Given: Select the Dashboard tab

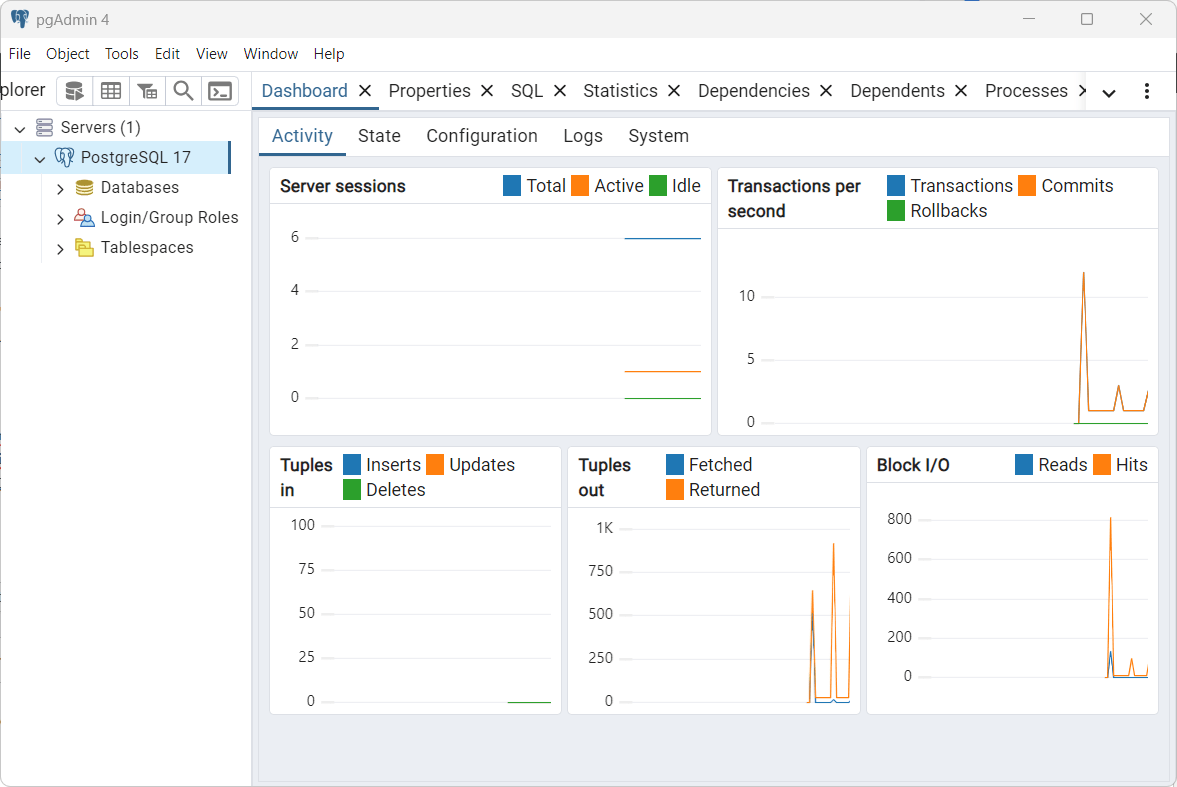Looking at the screenshot, I should (304, 91).
